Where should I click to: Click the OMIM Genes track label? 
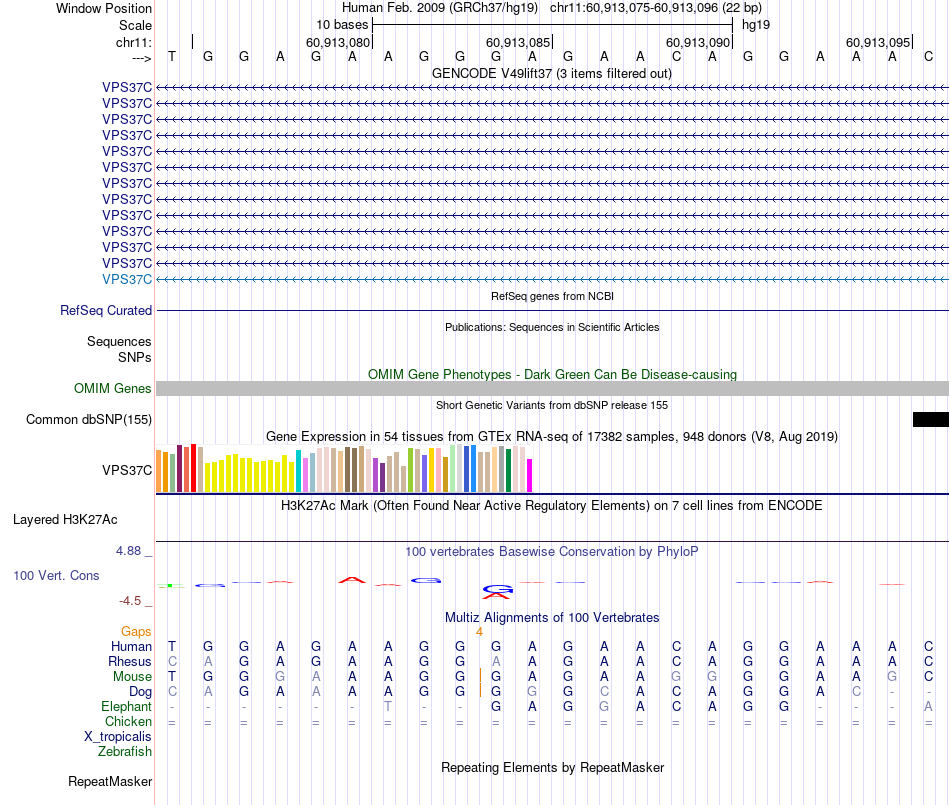coord(112,388)
